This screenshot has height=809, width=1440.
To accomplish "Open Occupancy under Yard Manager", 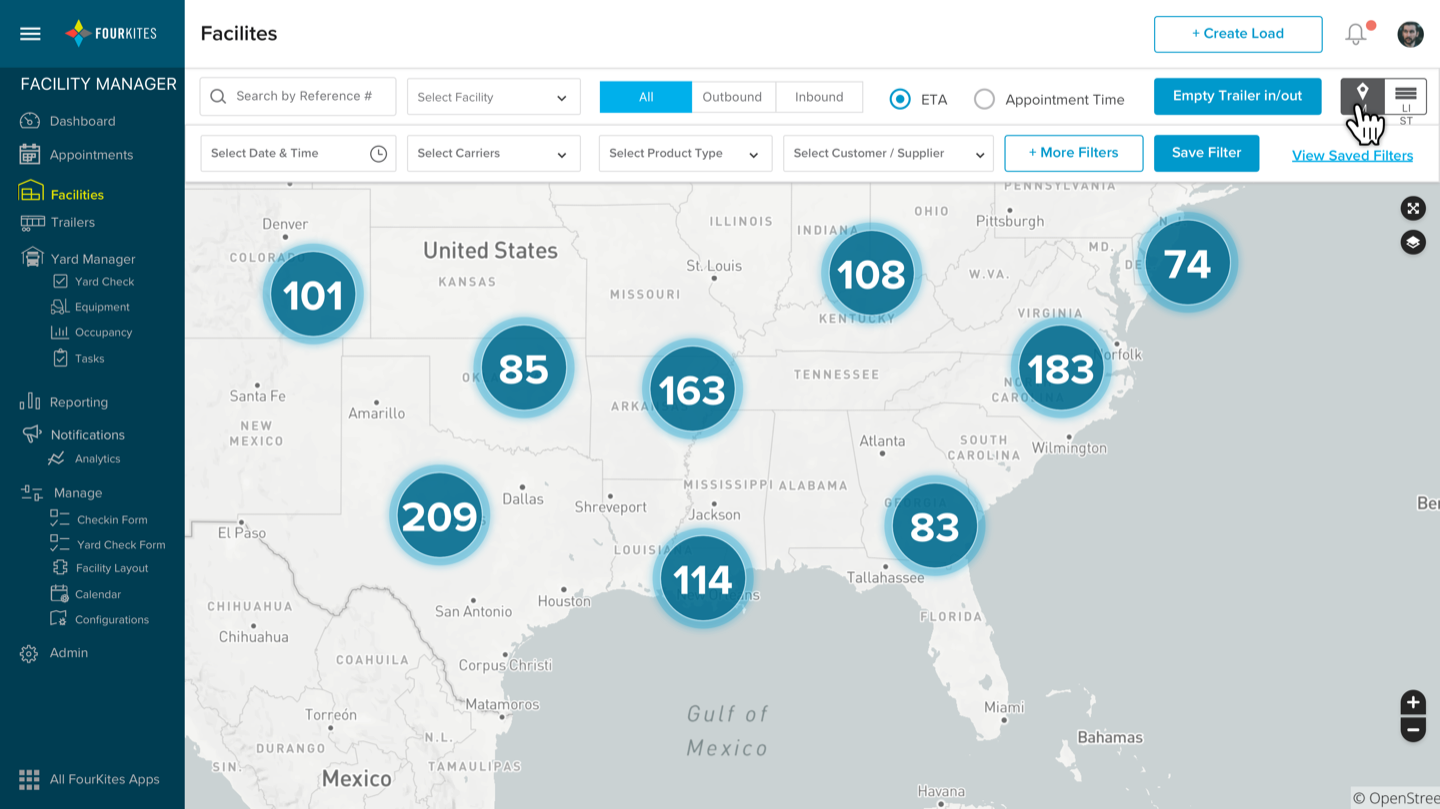I will pos(103,332).
